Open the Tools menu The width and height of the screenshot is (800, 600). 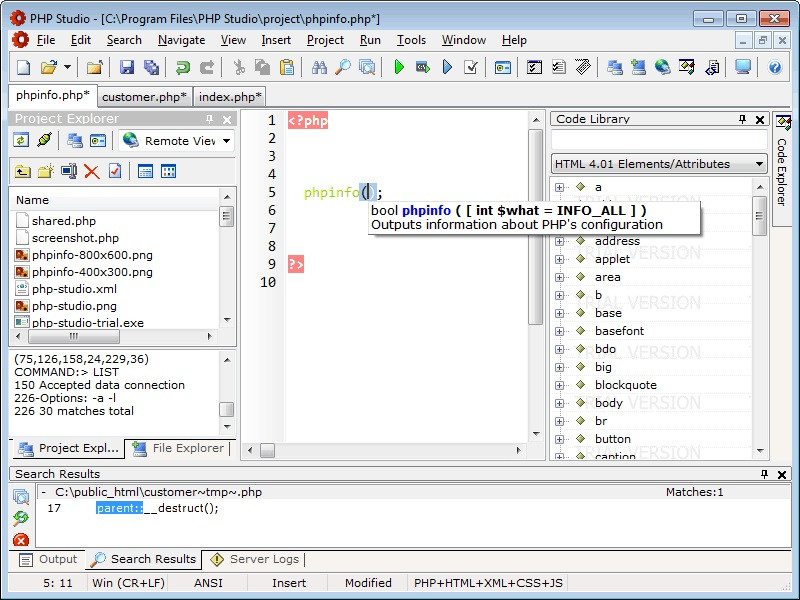[x=411, y=40]
